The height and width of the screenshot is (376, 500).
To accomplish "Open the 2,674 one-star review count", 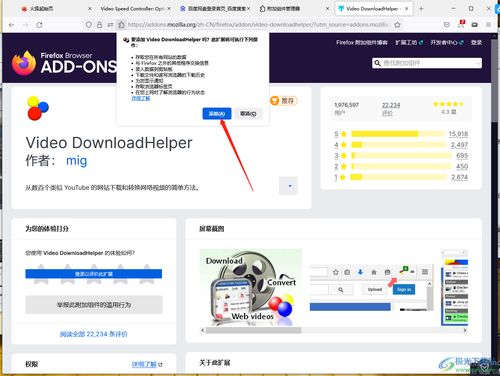I will (x=460, y=177).
